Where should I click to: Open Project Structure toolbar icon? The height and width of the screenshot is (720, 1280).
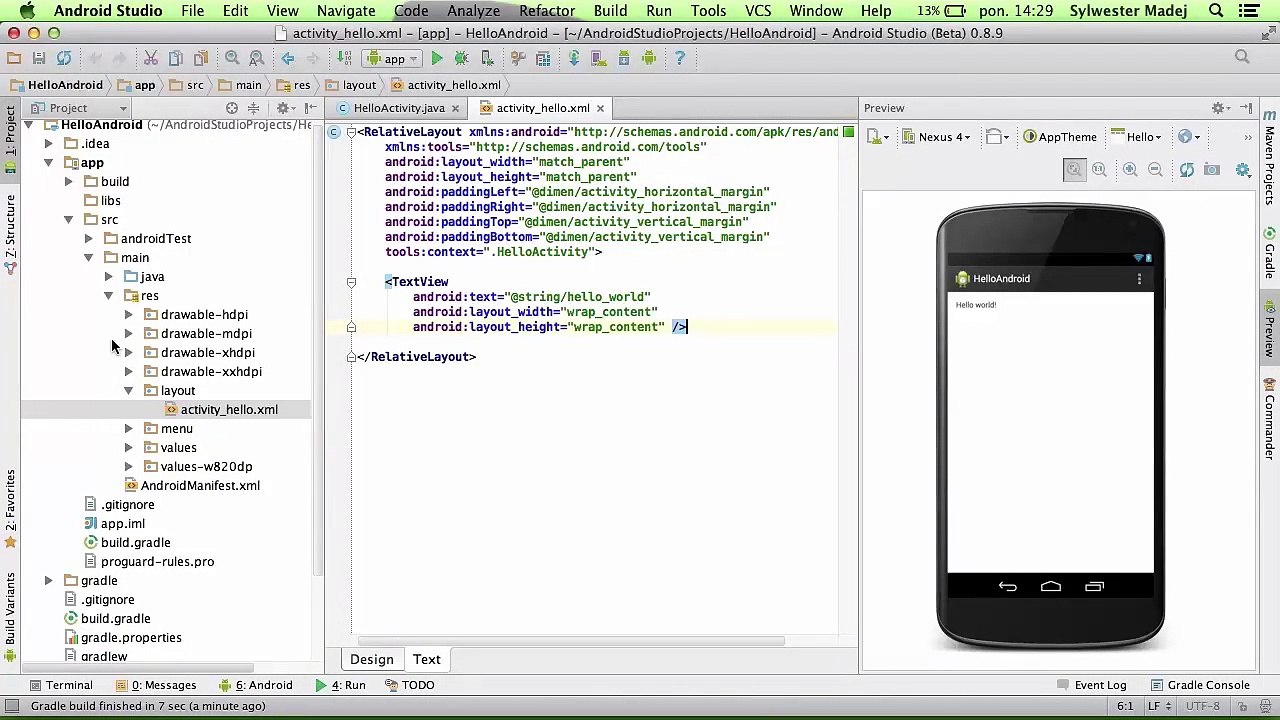coord(542,58)
